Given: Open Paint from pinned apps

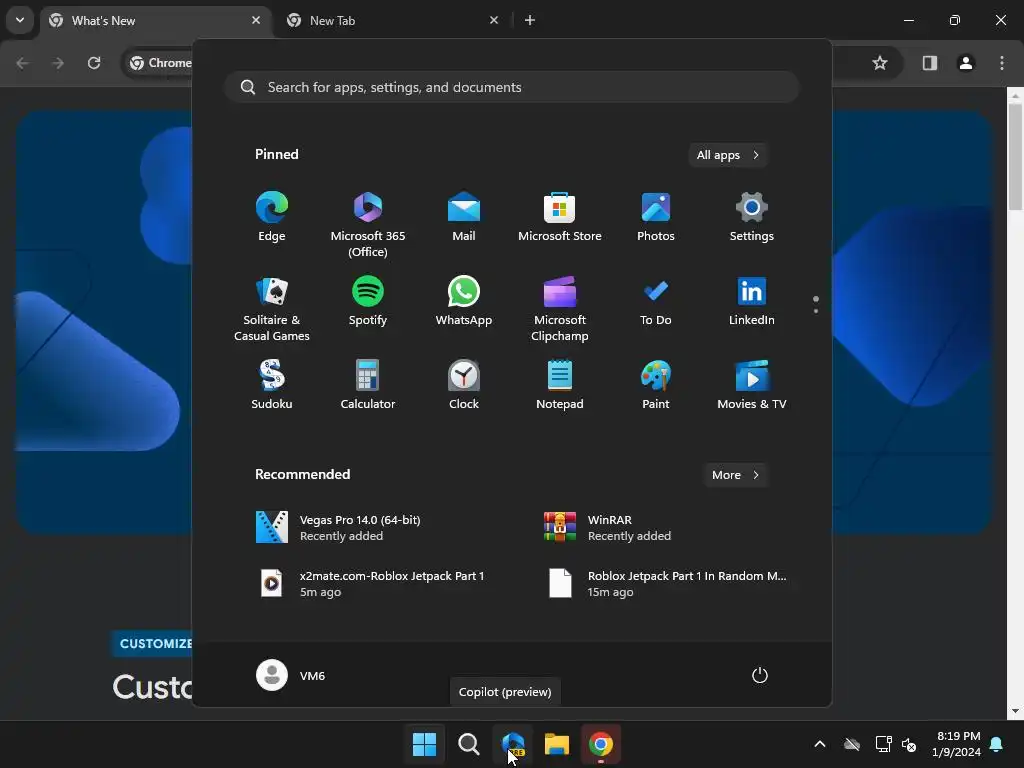Looking at the screenshot, I should click(656, 385).
